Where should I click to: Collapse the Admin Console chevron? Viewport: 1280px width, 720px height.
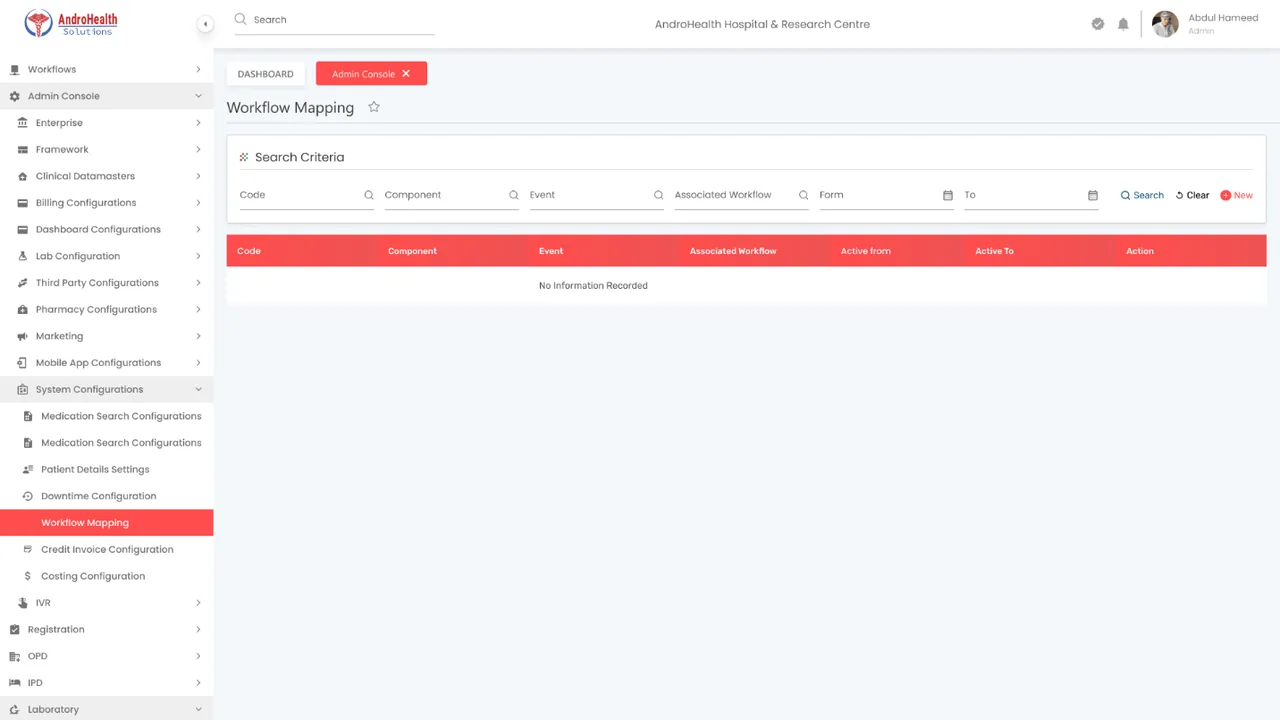(x=198, y=96)
